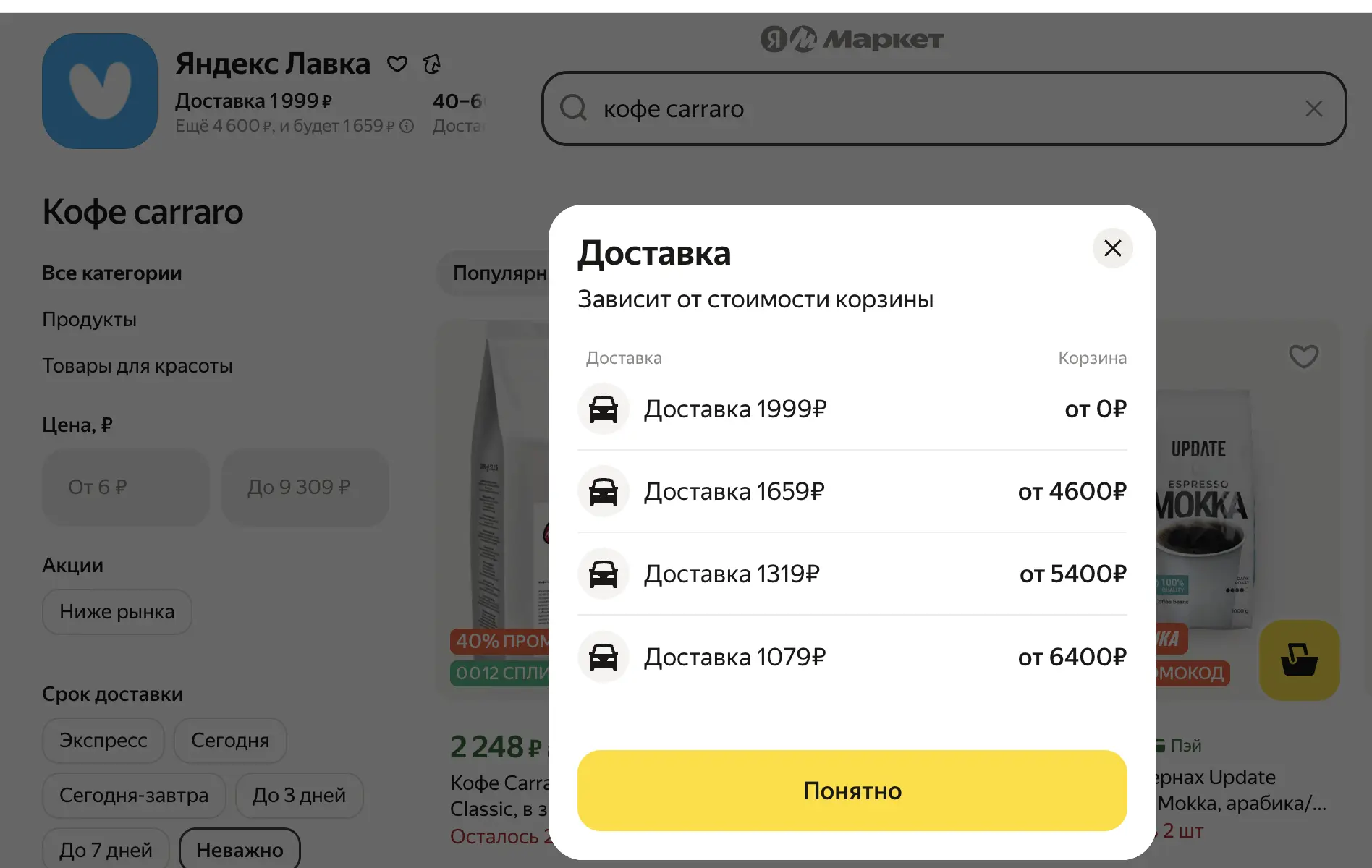Close the Доставка dialog with X
The height and width of the screenshot is (868, 1372).
pyautogui.click(x=1113, y=248)
